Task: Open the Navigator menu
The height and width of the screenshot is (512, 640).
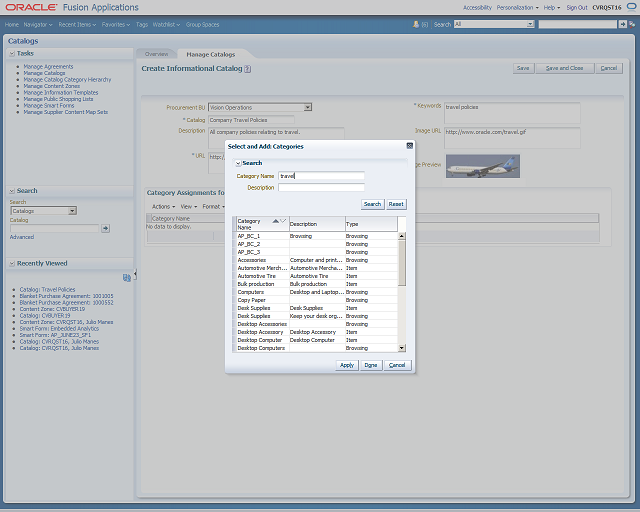Action: pyautogui.click(x=38, y=24)
